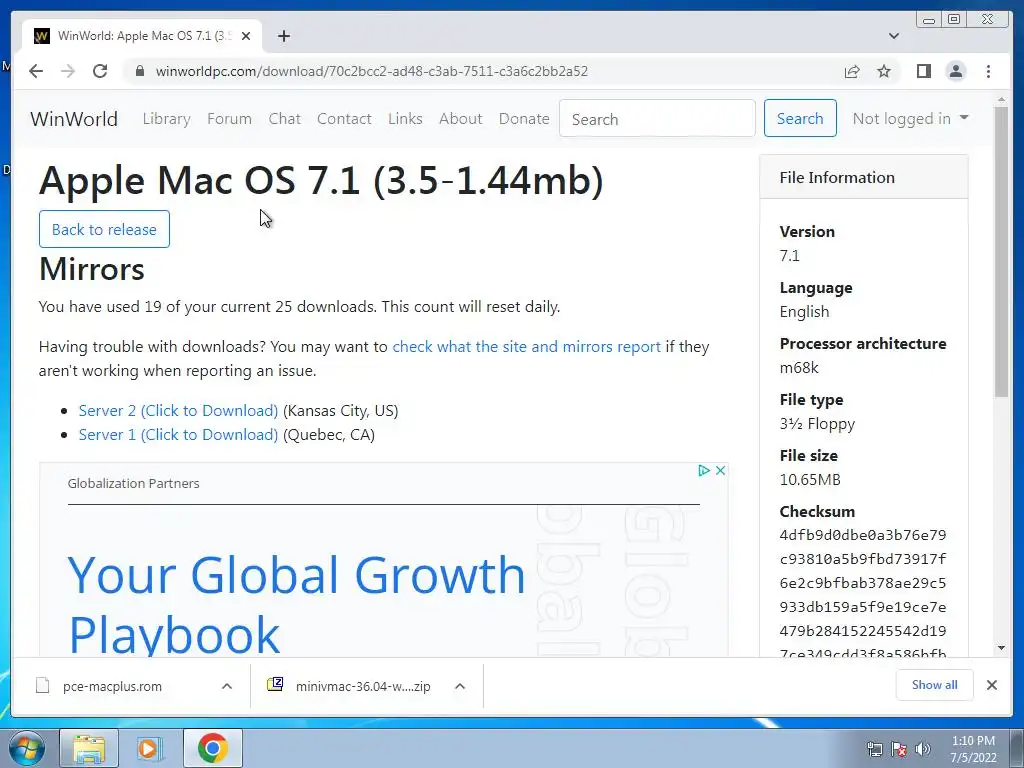1024x768 pixels.
Task: Download from Server 2 Kansas City
Action: pyautogui.click(x=178, y=410)
